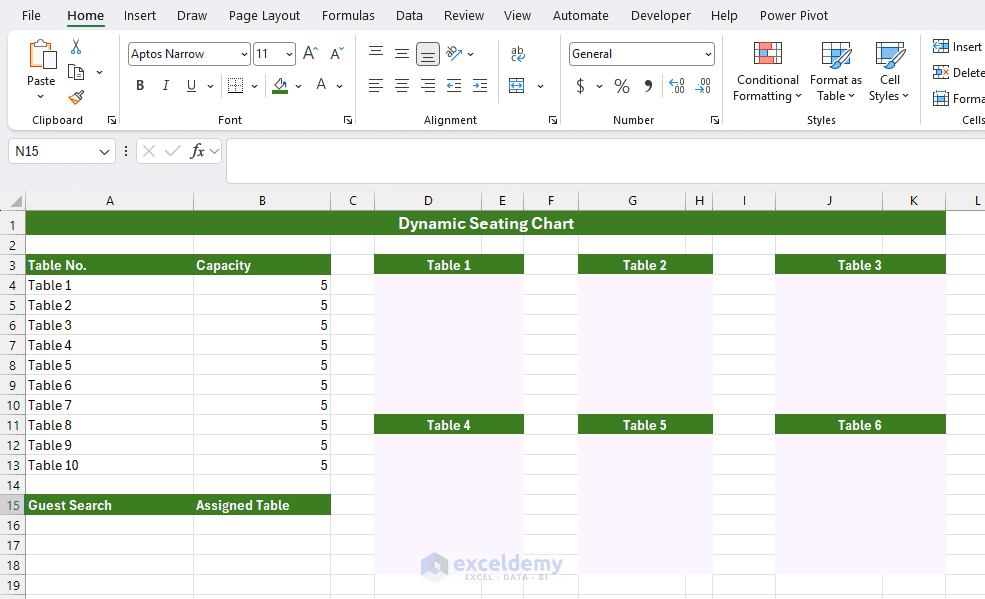Toggle the Bottom Align button

[428, 54]
